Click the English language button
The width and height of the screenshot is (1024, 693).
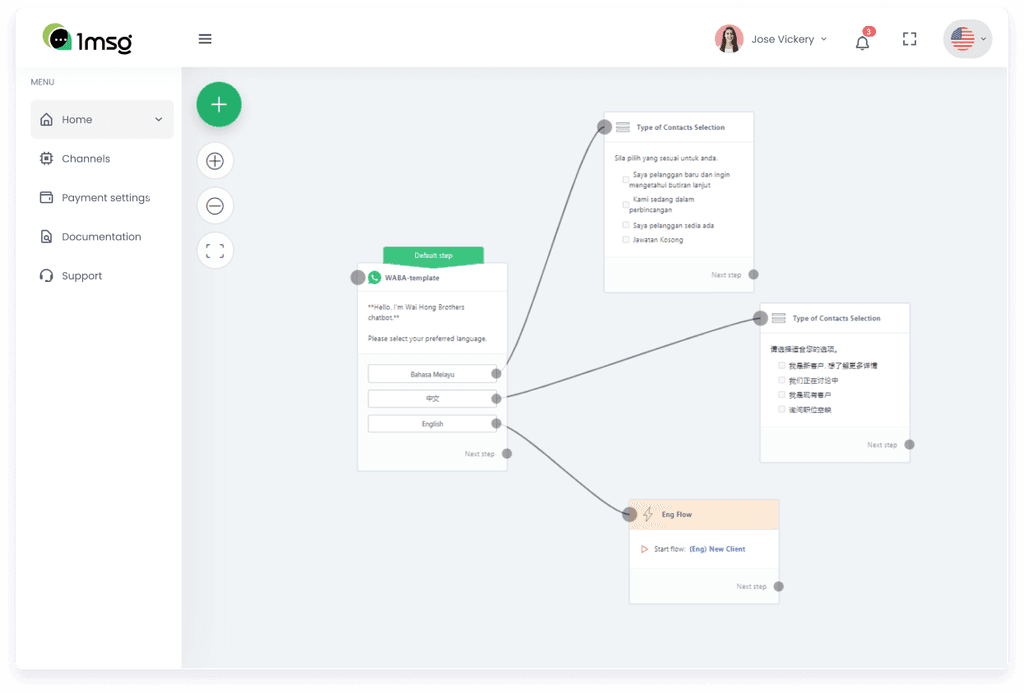point(432,423)
